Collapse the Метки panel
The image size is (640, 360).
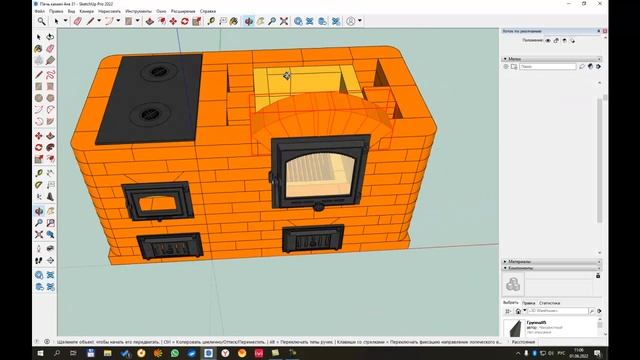click(505, 59)
